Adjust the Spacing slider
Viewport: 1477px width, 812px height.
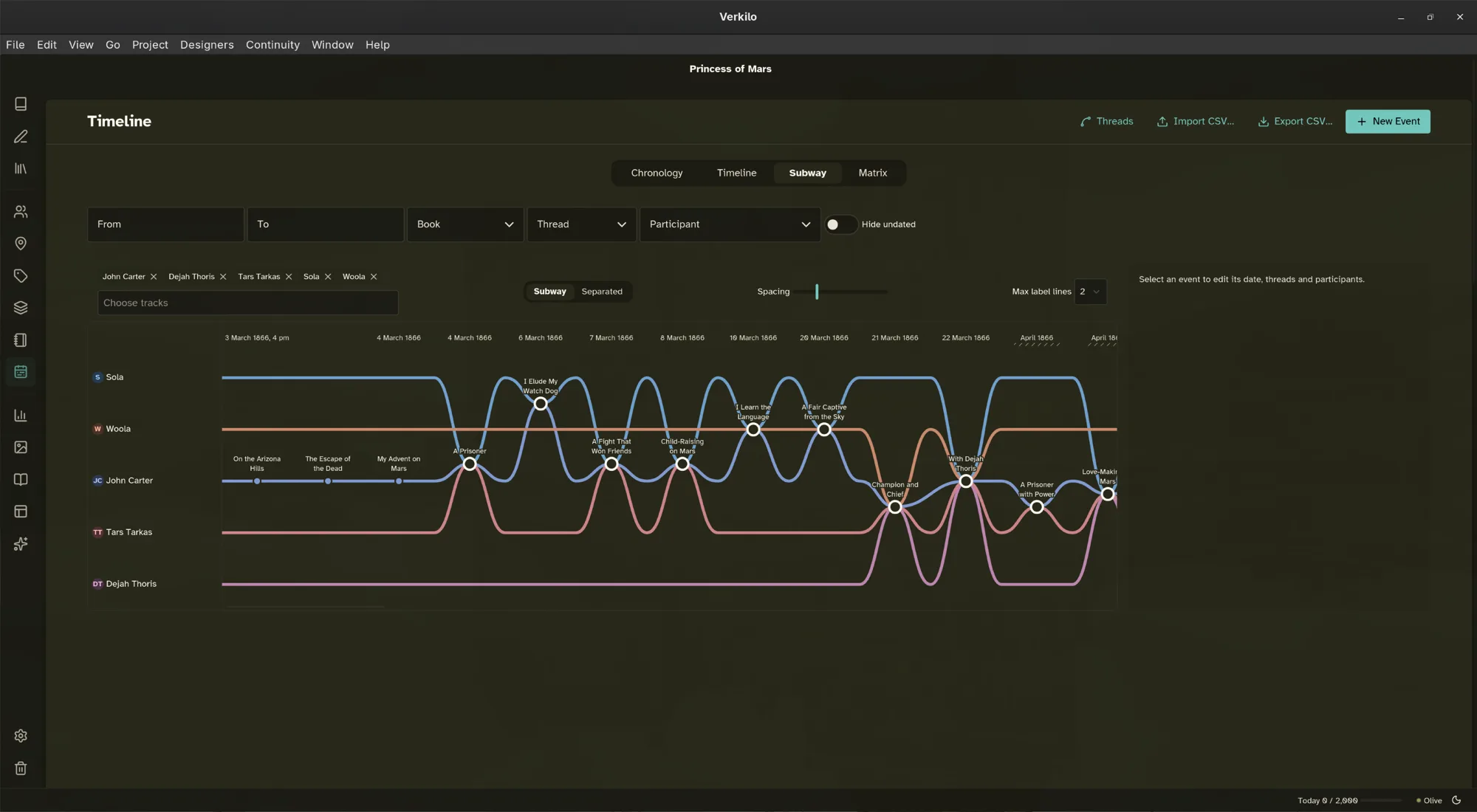tap(817, 292)
